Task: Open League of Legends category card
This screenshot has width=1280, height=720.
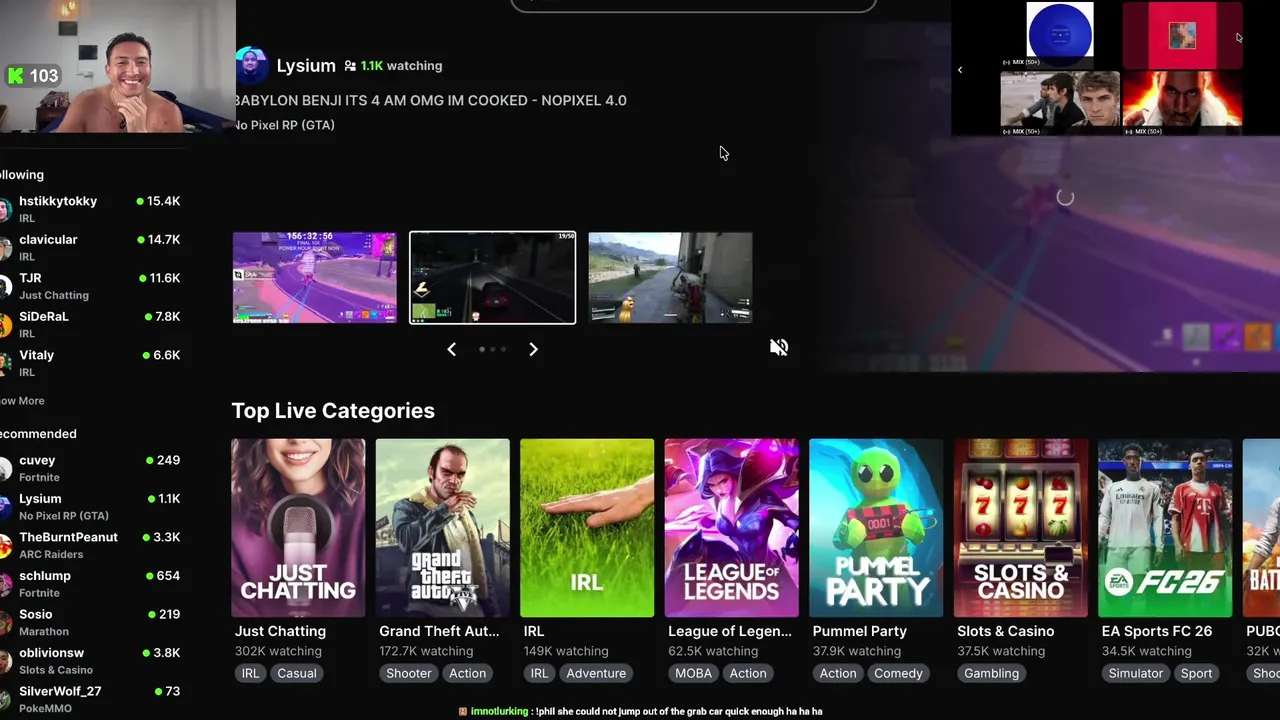Action: [731, 528]
